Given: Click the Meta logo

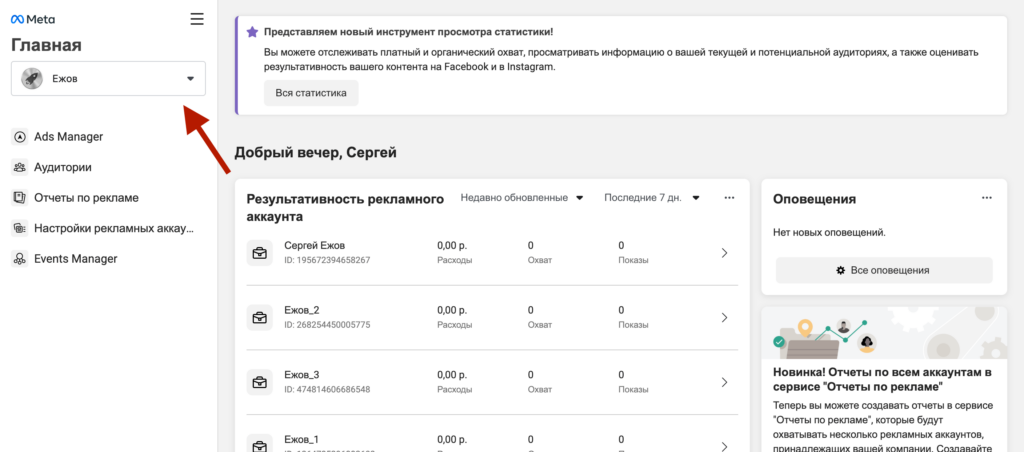Looking at the screenshot, I should [x=33, y=19].
